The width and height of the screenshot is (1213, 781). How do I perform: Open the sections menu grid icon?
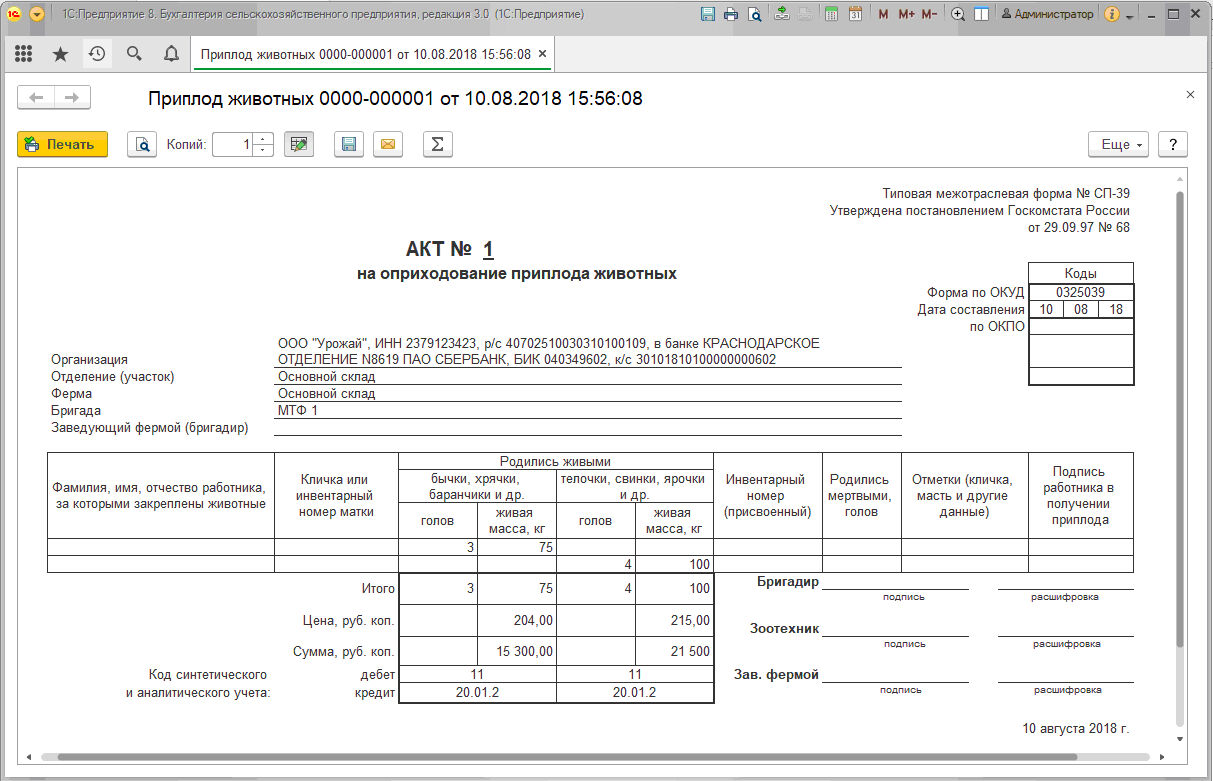point(23,54)
